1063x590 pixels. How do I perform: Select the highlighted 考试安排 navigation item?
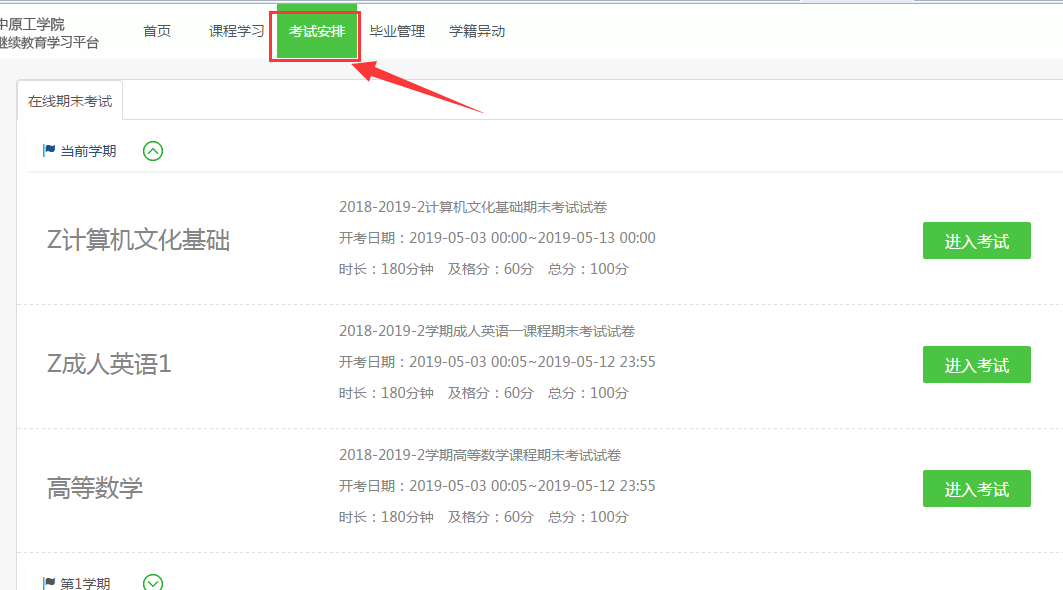[x=316, y=31]
